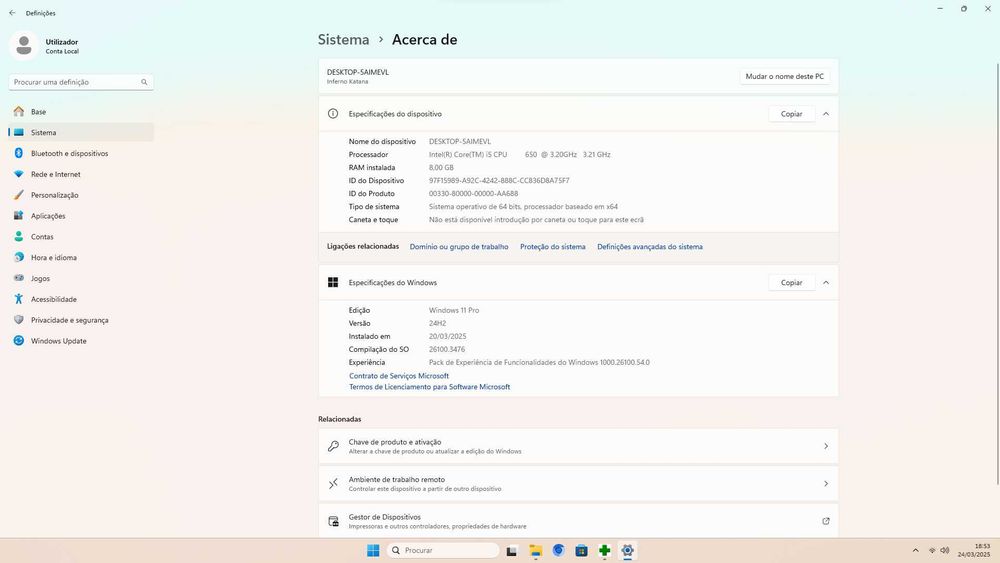Image resolution: width=1000 pixels, height=563 pixels.
Task: Click the Hora e idioma globe icon
Action: 18,258
